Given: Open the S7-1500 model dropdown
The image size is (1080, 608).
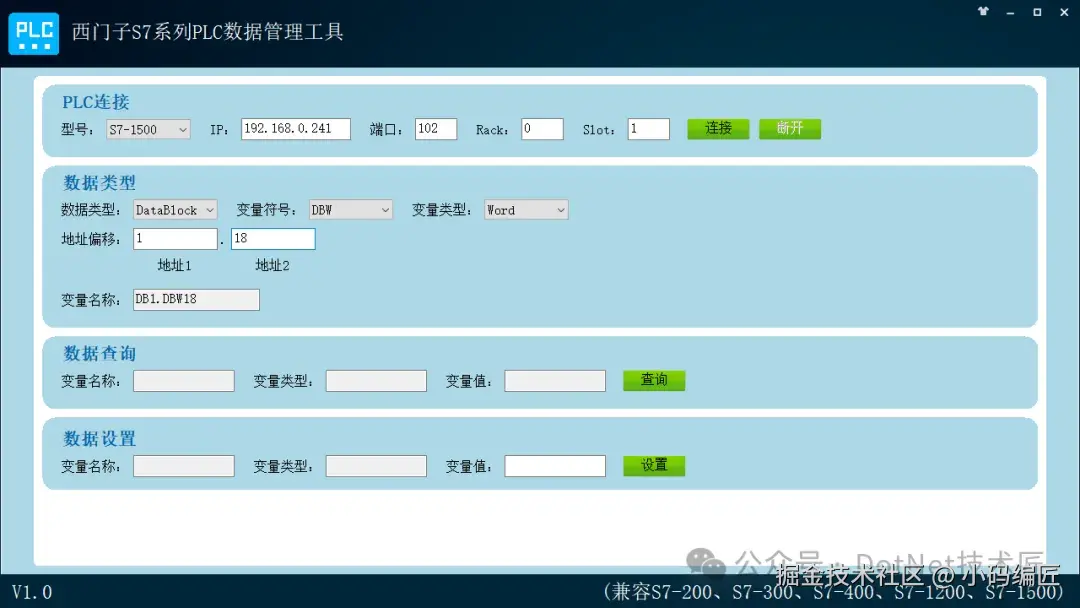Looking at the screenshot, I should point(148,129).
